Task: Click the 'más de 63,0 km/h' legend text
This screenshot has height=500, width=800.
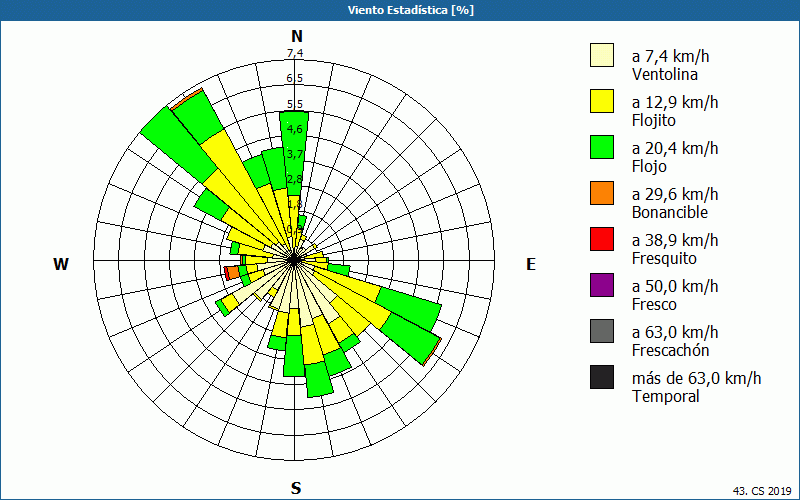Action: point(696,378)
